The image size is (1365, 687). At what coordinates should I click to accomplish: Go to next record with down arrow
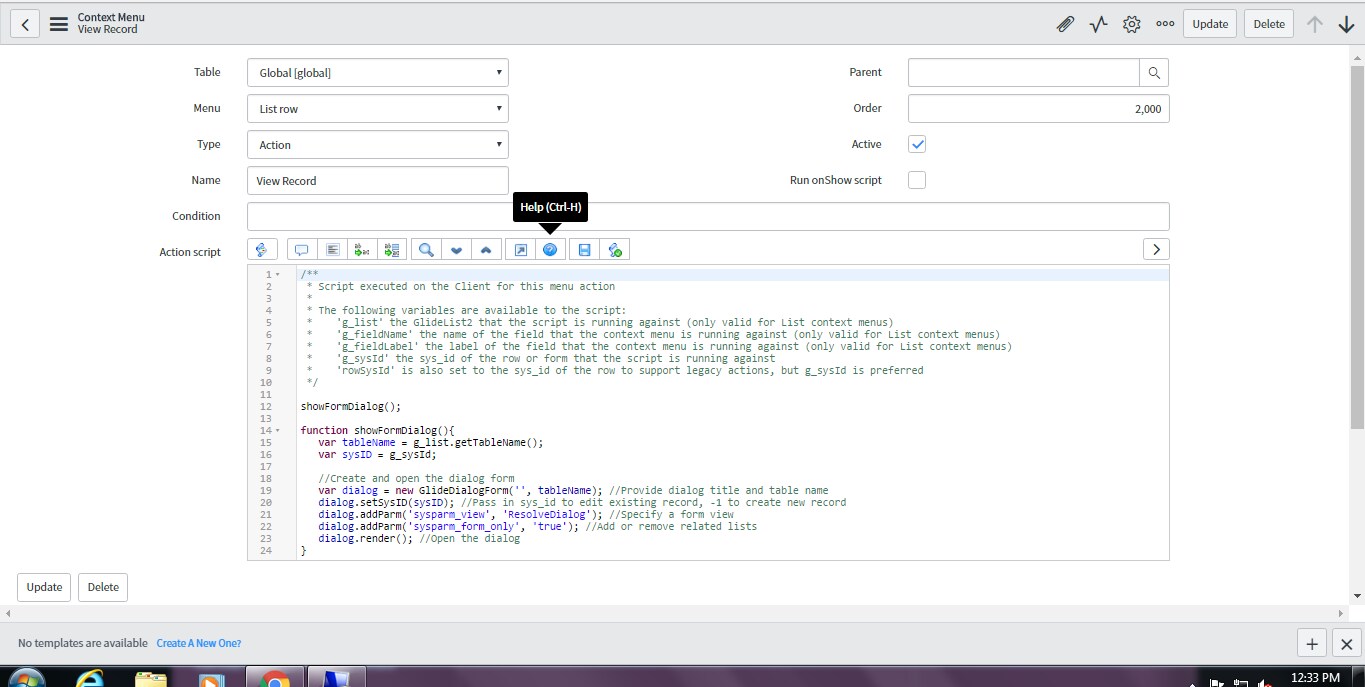(x=1346, y=24)
